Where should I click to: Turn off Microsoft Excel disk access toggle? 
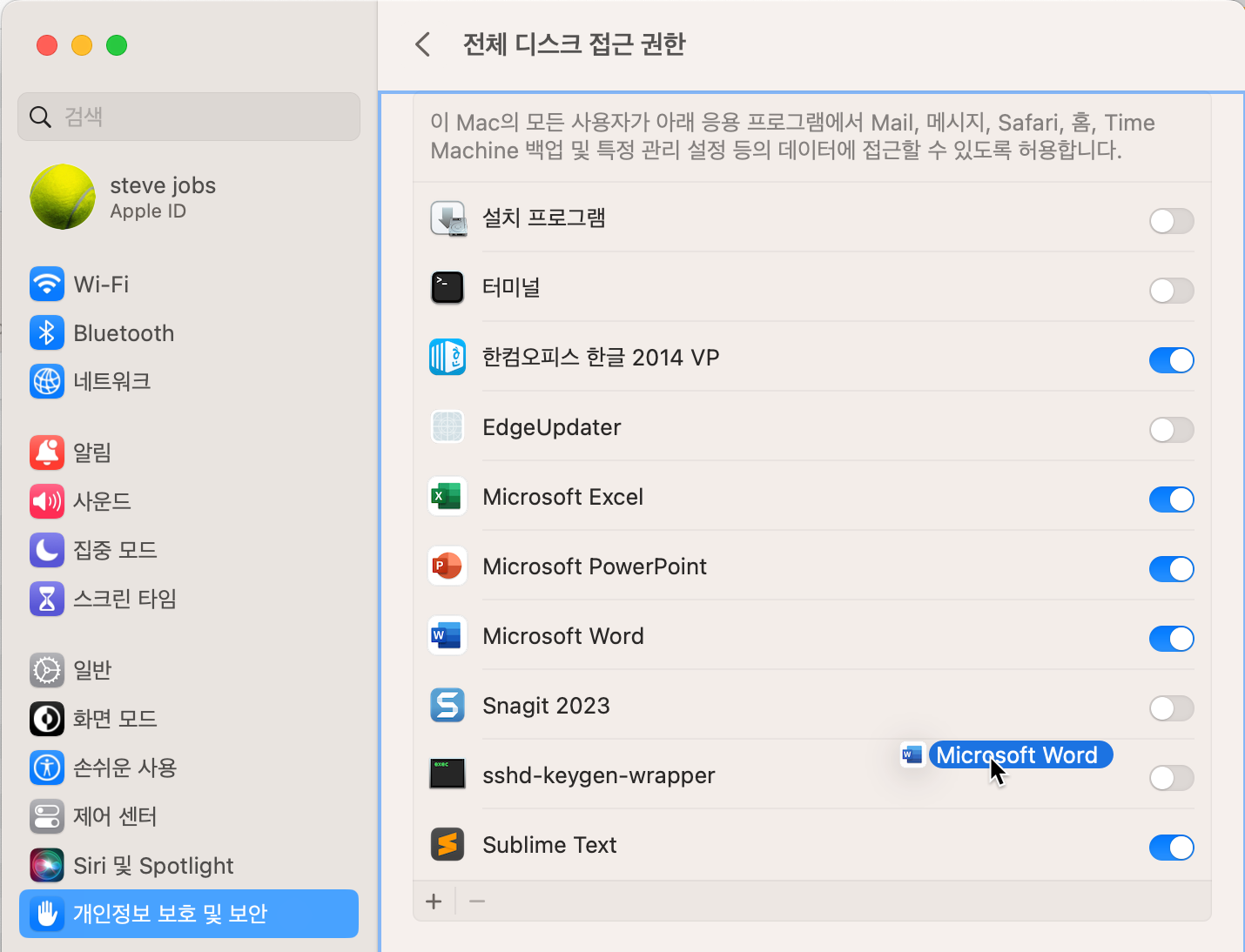tap(1171, 499)
